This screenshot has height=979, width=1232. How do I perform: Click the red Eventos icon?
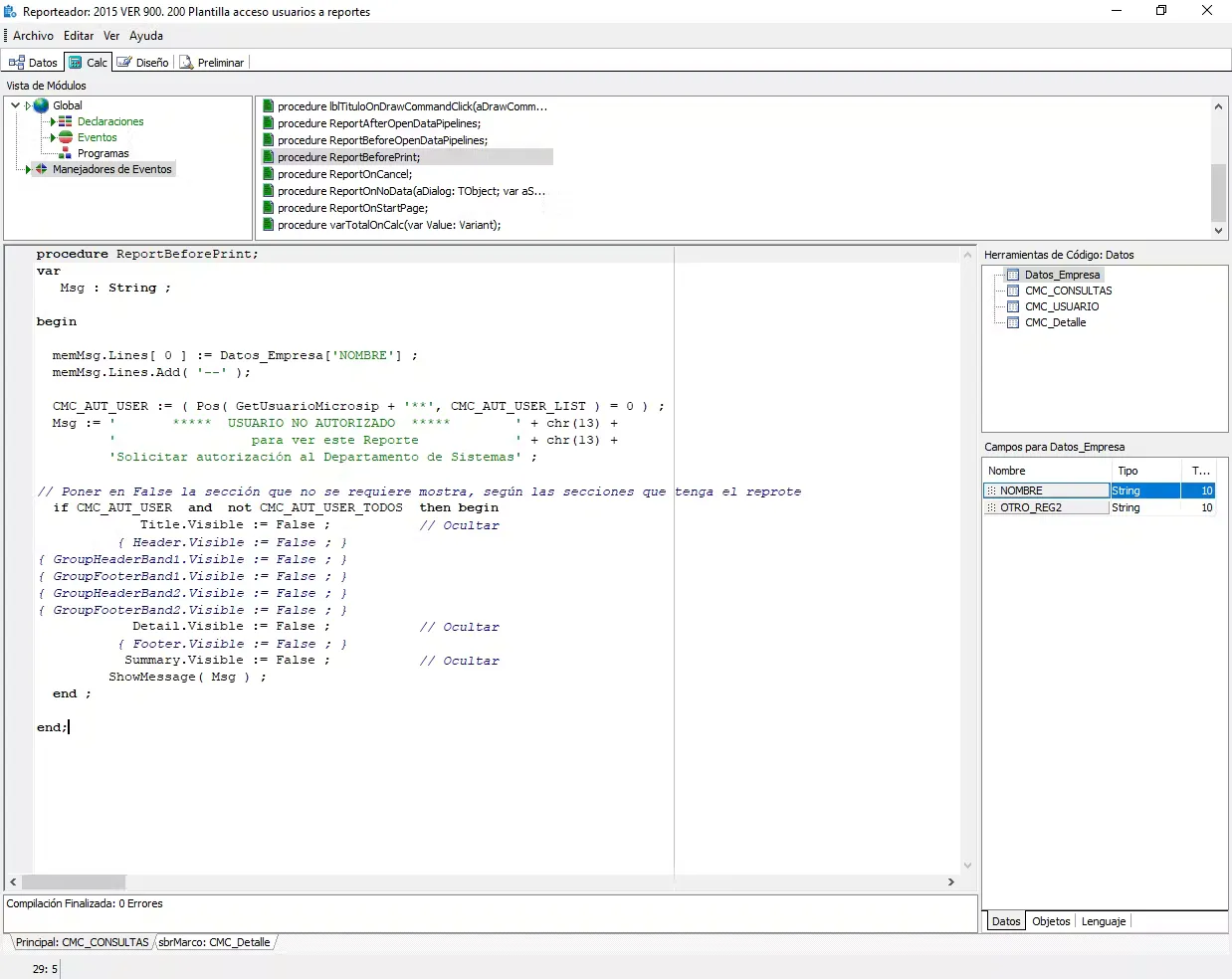66,137
